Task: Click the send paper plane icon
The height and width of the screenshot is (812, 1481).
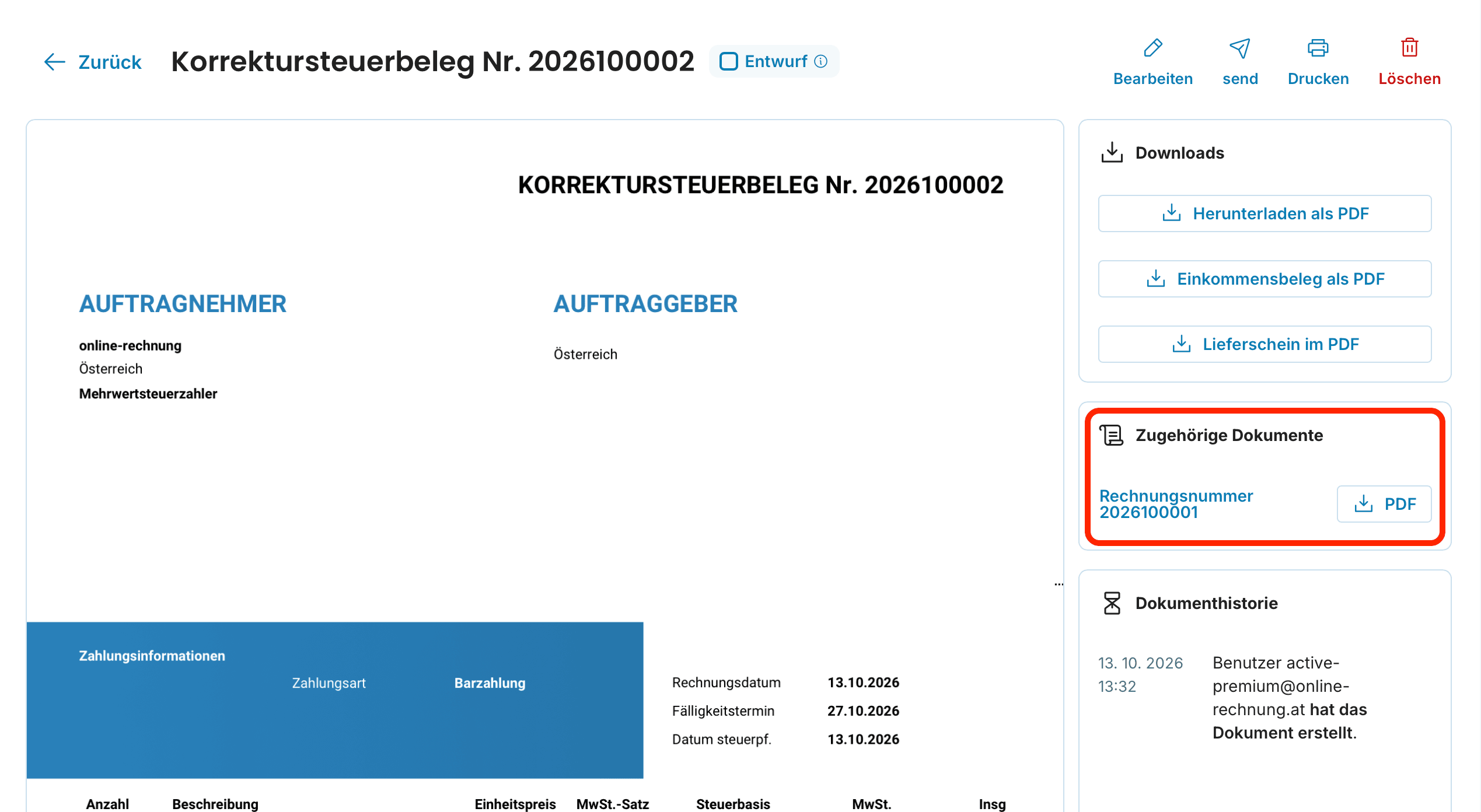Action: coord(1240,48)
